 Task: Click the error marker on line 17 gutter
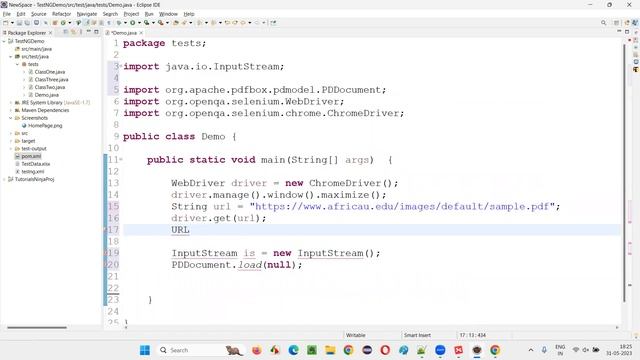coord(105,230)
